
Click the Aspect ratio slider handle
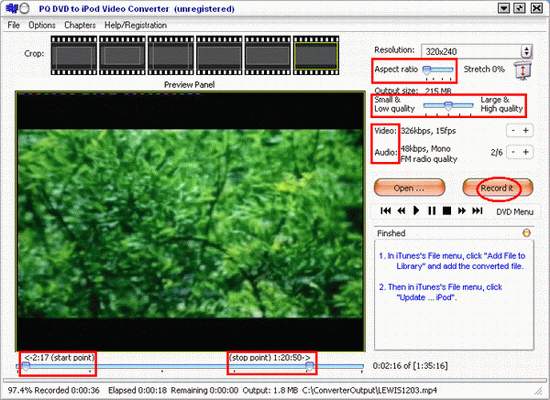pyautogui.click(x=427, y=70)
